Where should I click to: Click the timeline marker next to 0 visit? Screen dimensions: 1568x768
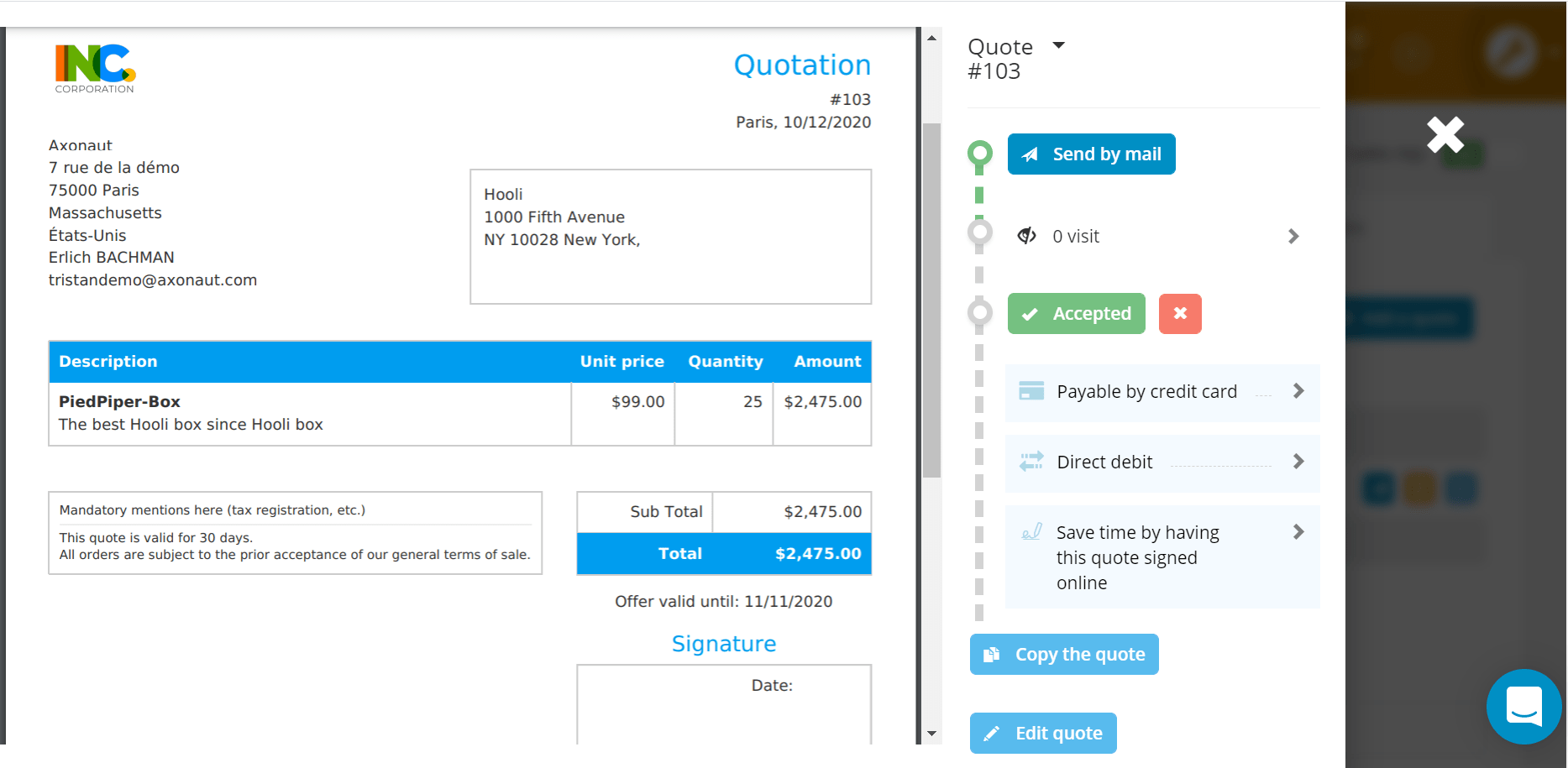click(979, 232)
